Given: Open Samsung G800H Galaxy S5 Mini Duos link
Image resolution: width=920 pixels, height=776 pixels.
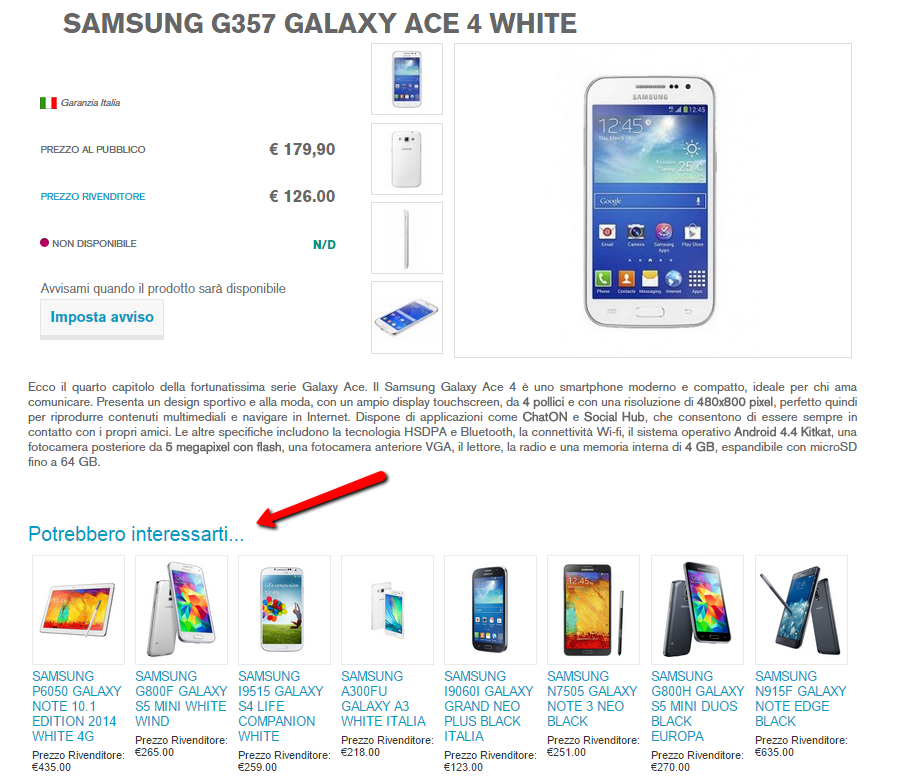Looking at the screenshot, I should pos(697,706).
